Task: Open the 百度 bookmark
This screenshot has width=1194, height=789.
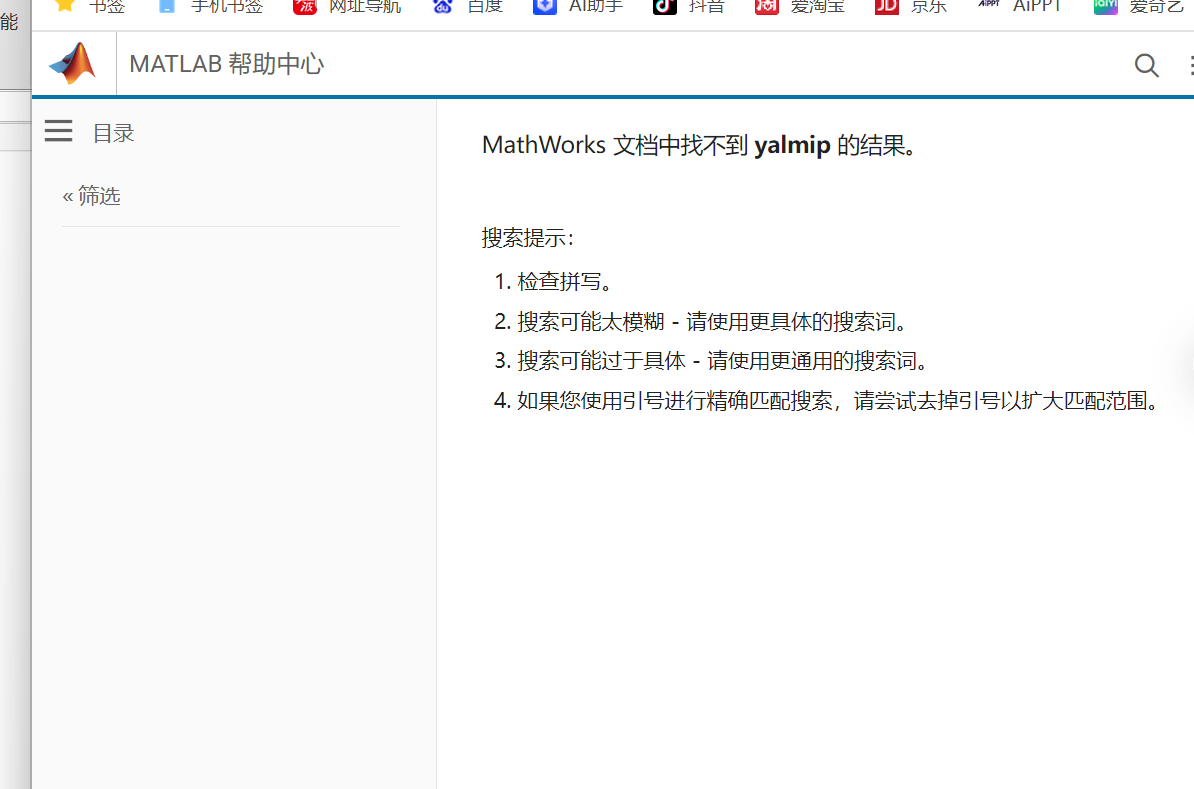Action: (x=468, y=6)
